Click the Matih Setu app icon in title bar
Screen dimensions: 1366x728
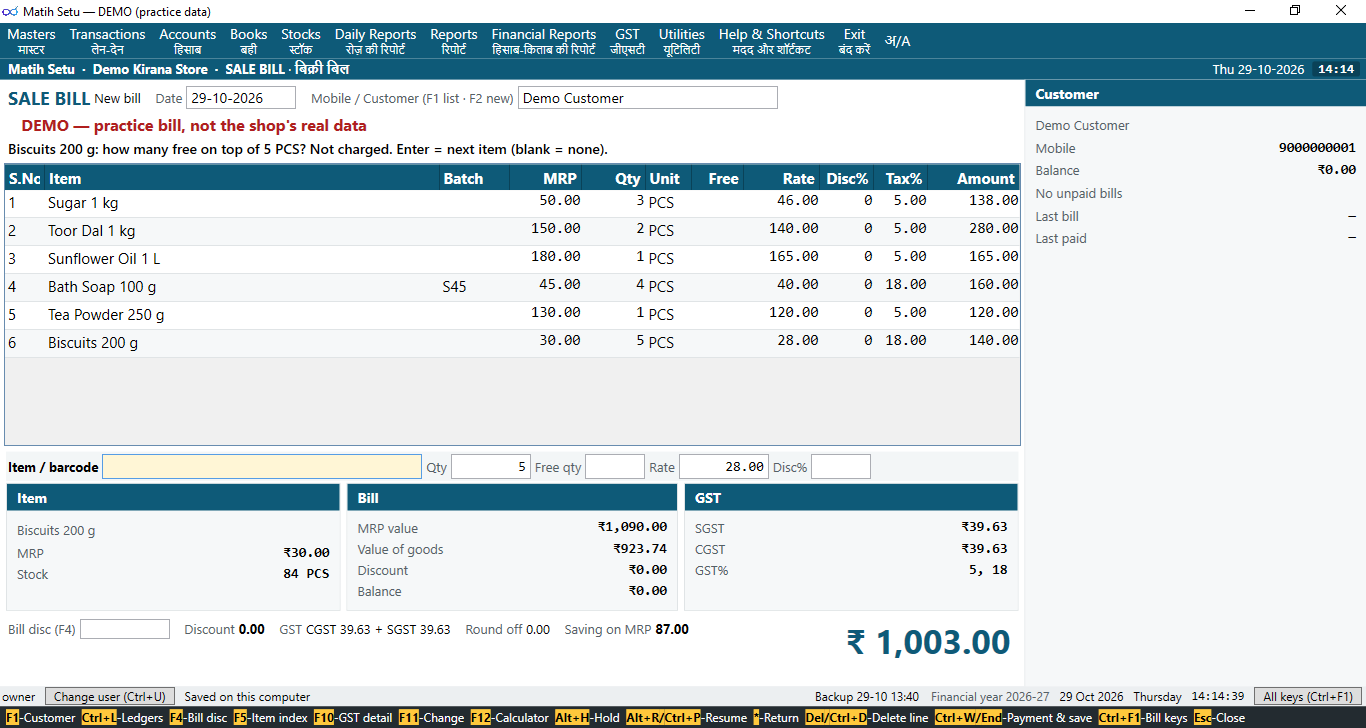point(11,11)
